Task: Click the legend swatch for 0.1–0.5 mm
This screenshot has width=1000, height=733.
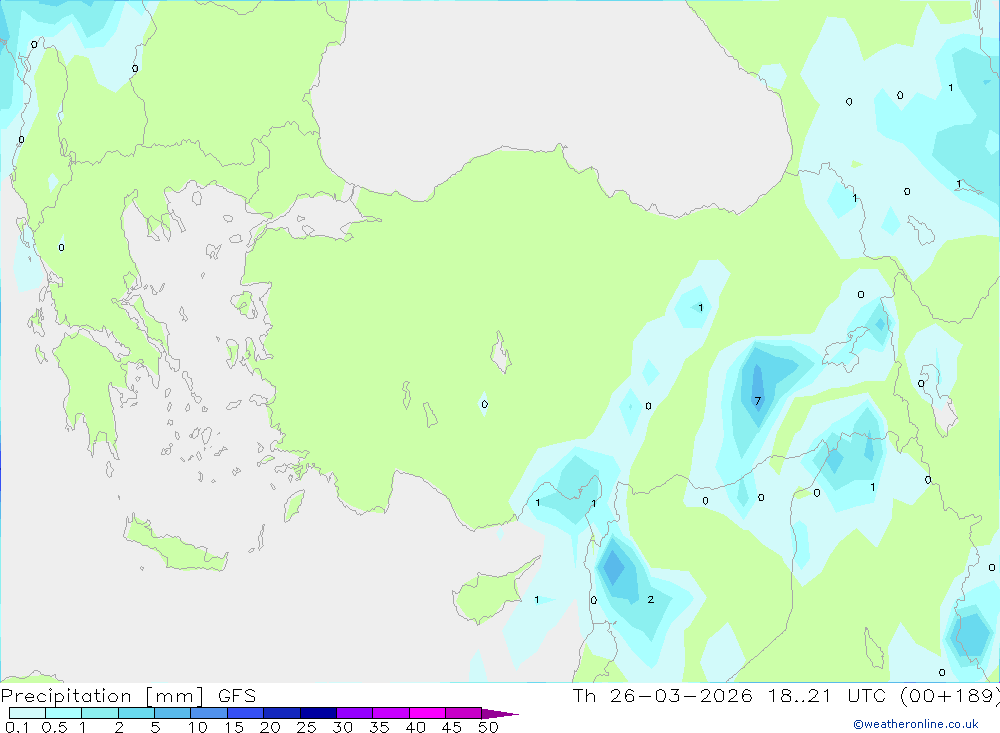Action: tap(27, 713)
